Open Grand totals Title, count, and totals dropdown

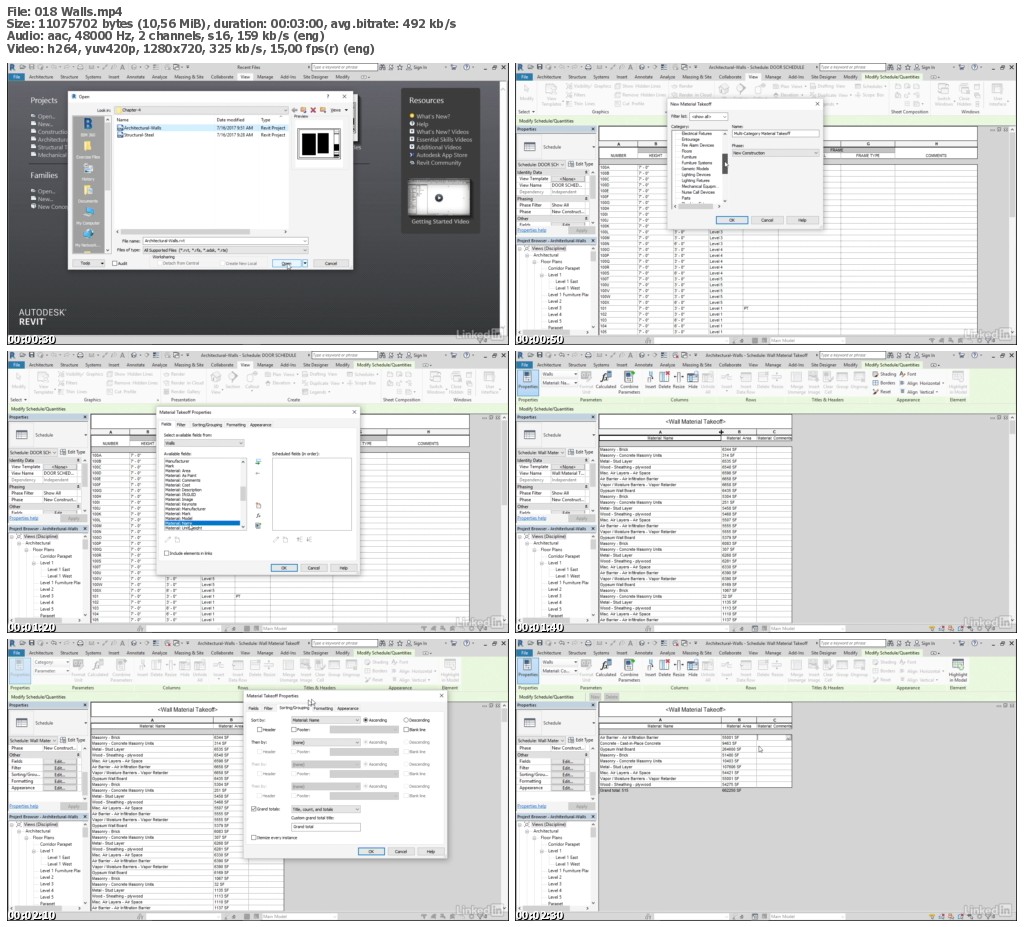(x=325, y=809)
